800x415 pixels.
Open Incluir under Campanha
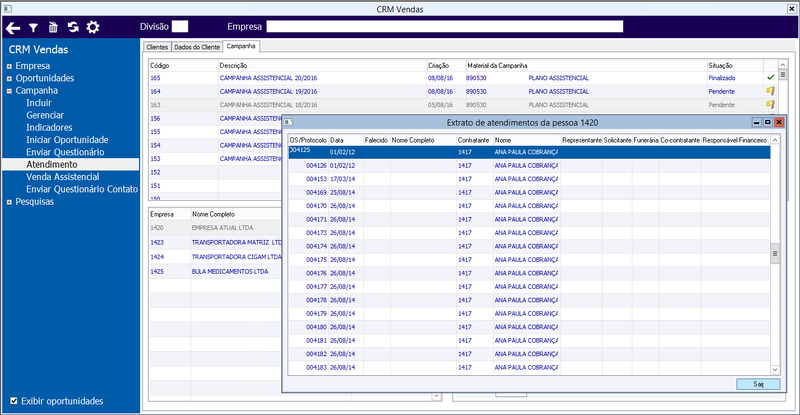[x=39, y=103]
